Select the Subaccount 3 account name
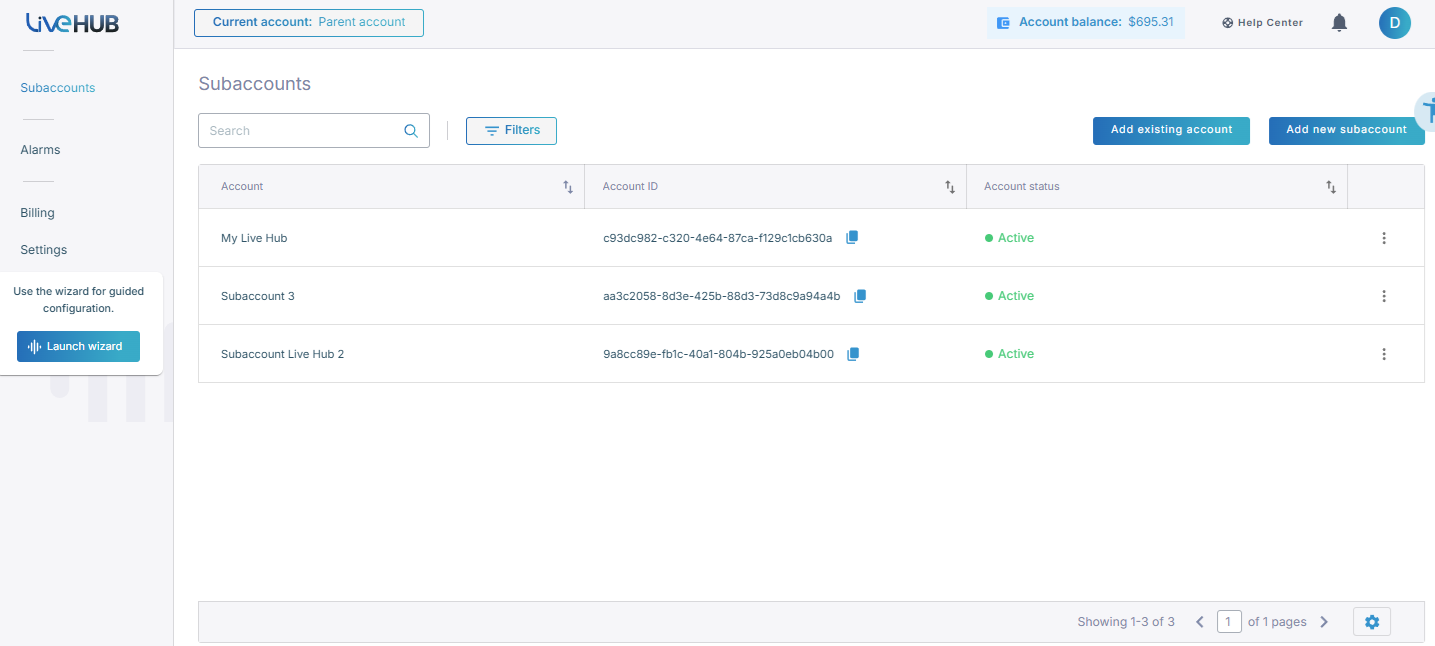The height and width of the screenshot is (646, 1435). coord(258,296)
